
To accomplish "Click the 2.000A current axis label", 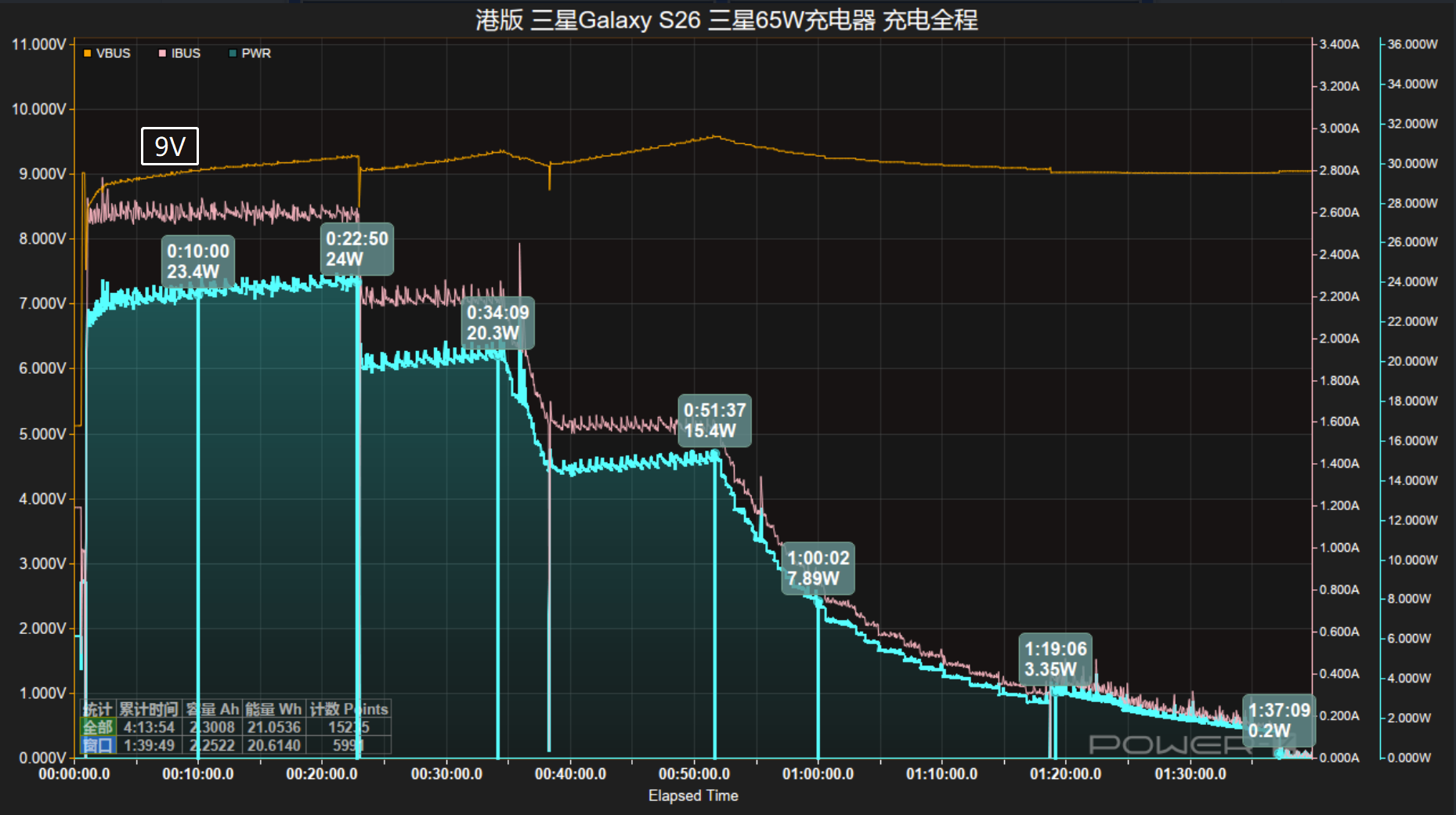I will click(1339, 339).
